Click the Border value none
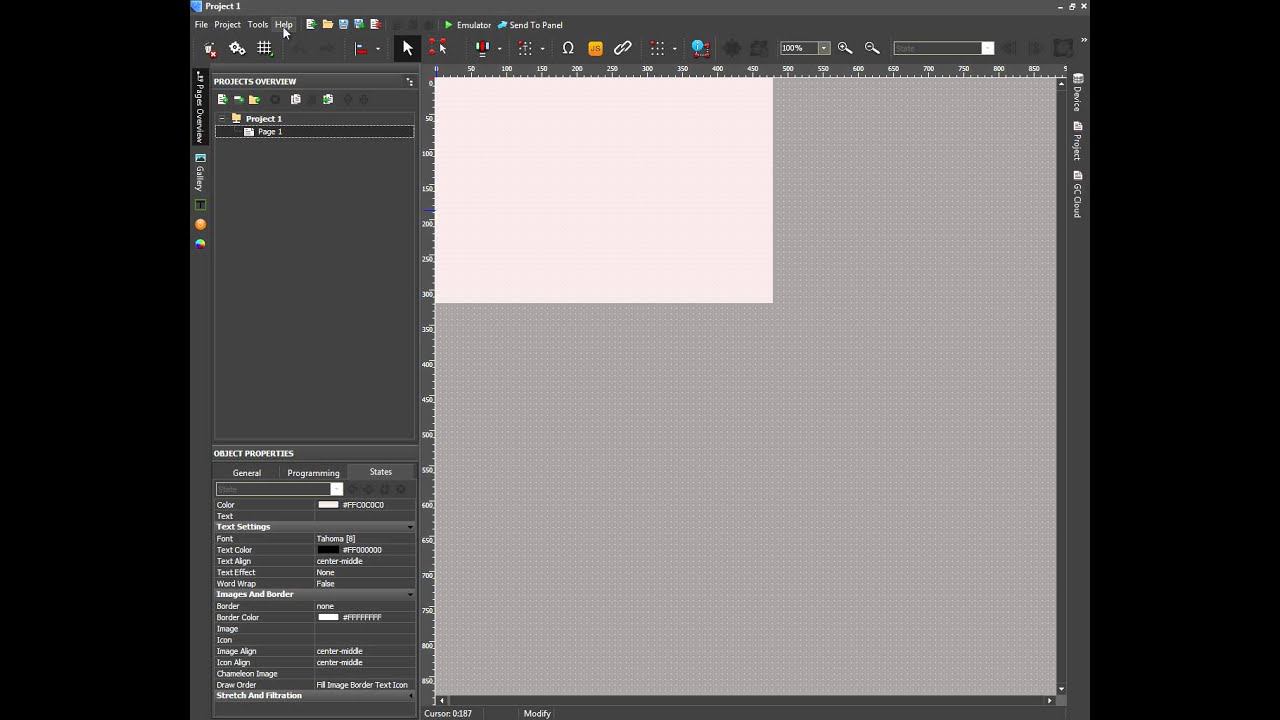This screenshot has width=1280, height=720. pyautogui.click(x=364, y=606)
